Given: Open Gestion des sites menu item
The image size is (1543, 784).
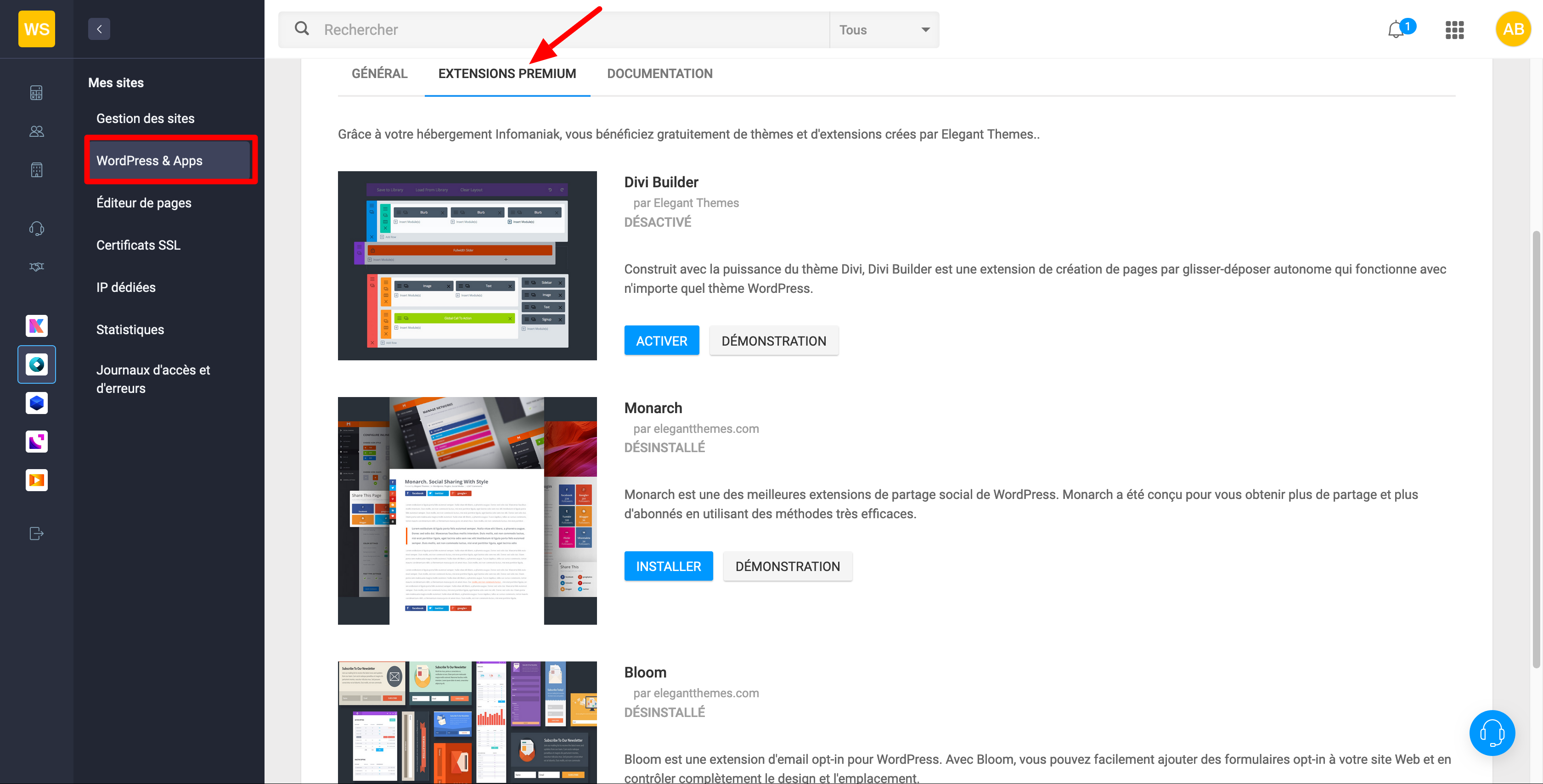Looking at the screenshot, I should pyautogui.click(x=145, y=118).
